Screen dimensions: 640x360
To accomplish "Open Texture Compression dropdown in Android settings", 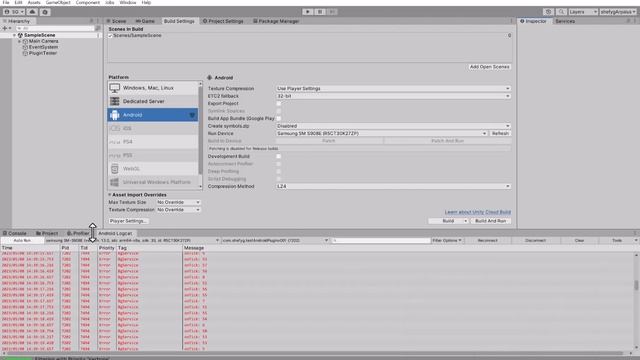I will point(393,88).
